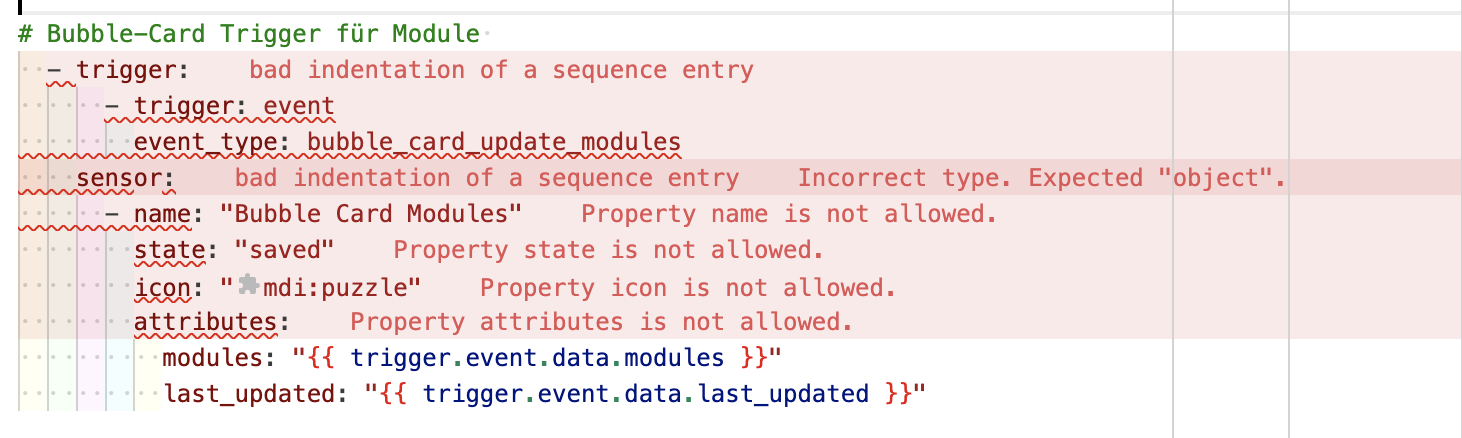Click the "Bubble Card Modules" string value
The image size is (1462, 438).
371,214
